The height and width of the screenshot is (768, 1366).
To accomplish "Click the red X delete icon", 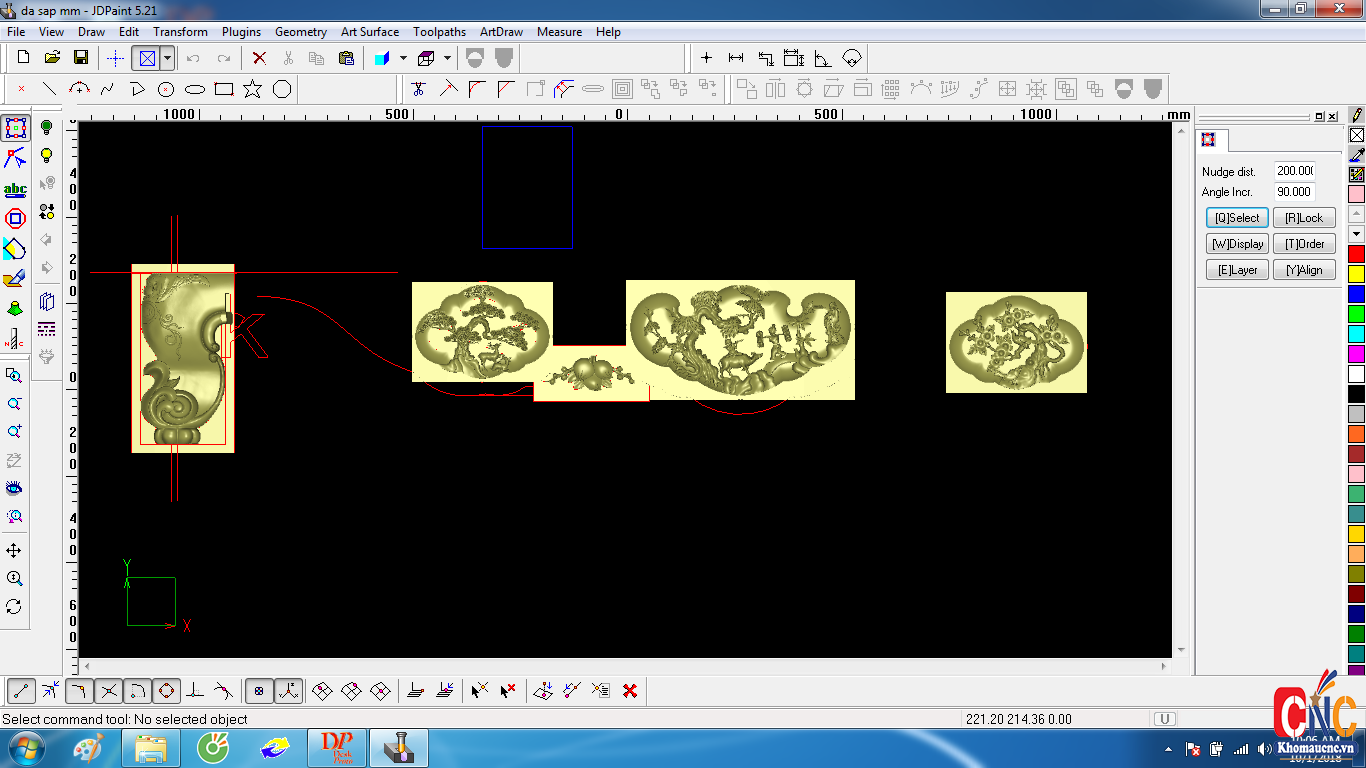I will point(259,58).
